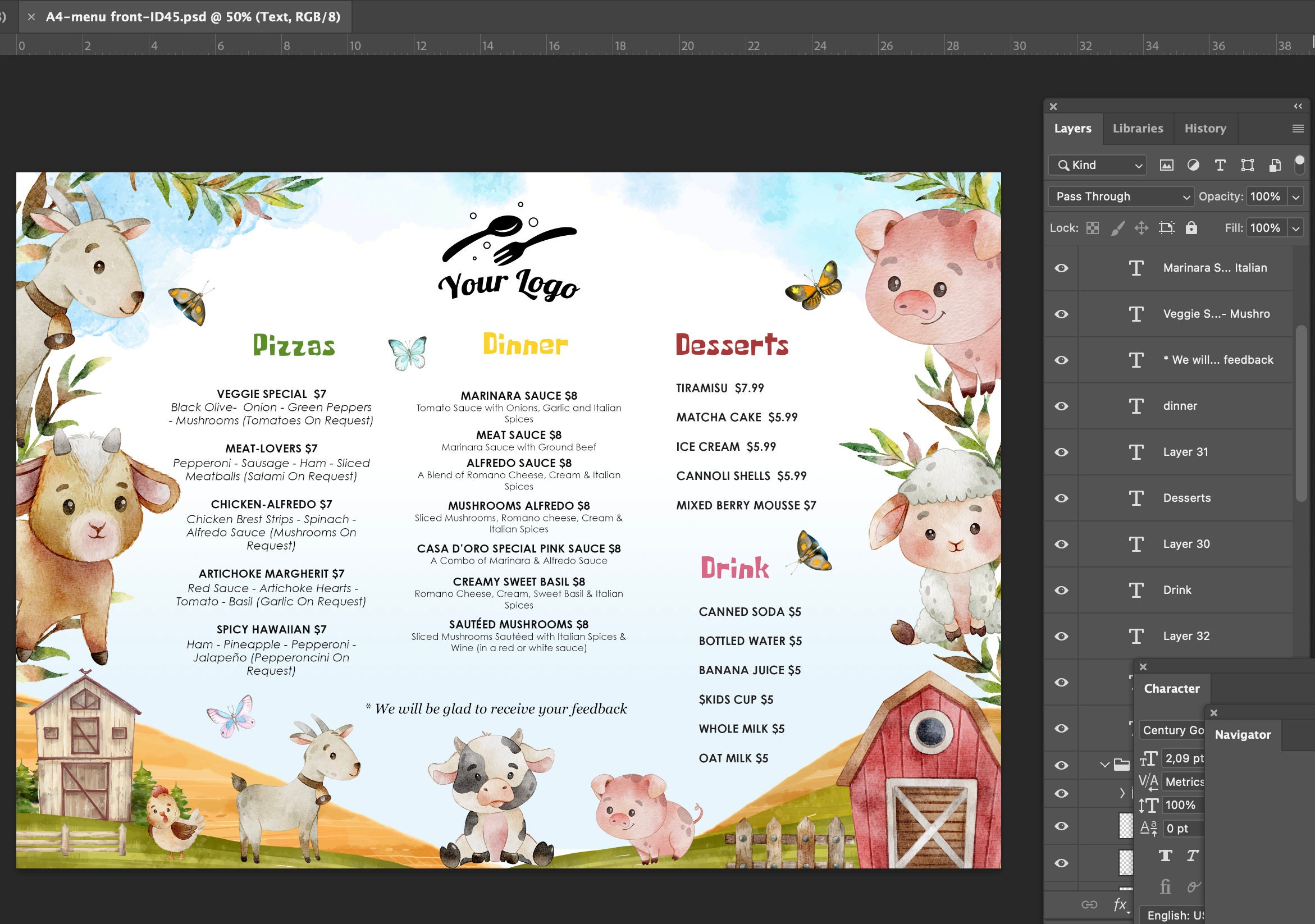Click the lock all icon
The height and width of the screenshot is (924, 1315).
(x=1192, y=227)
